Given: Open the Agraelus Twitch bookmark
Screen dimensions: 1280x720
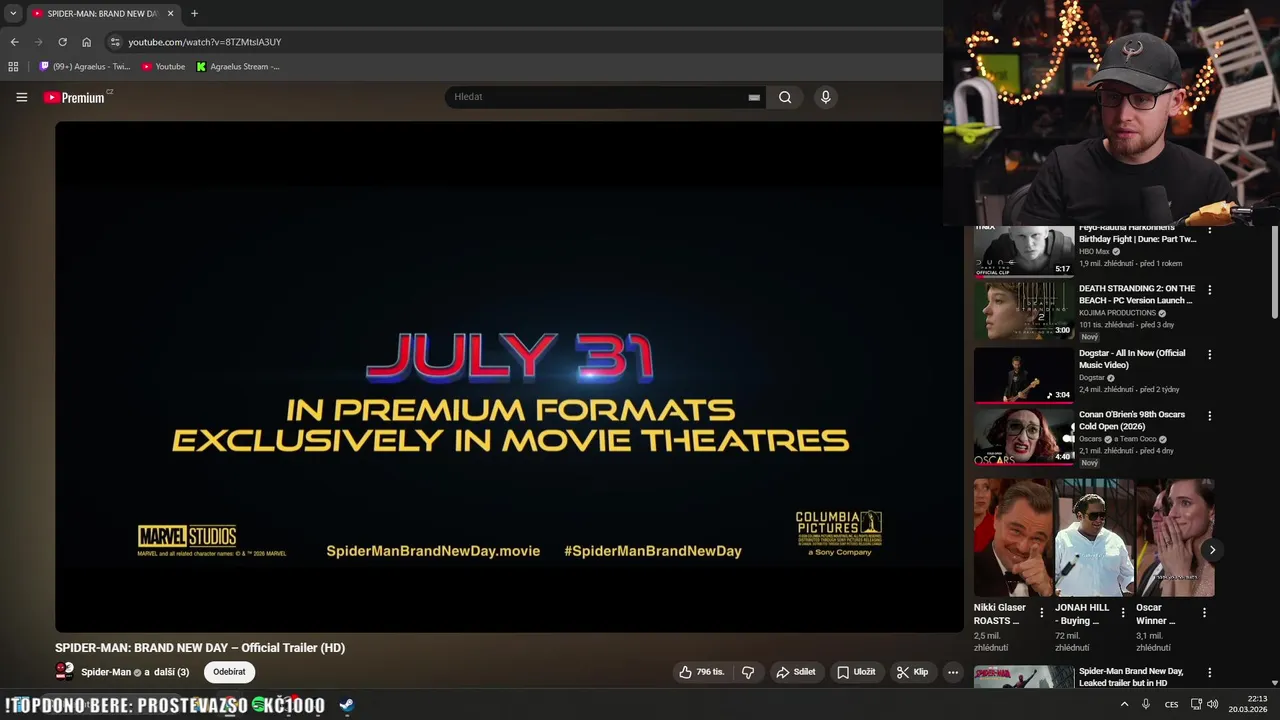Looking at the screenshot, I should [85, 67].
